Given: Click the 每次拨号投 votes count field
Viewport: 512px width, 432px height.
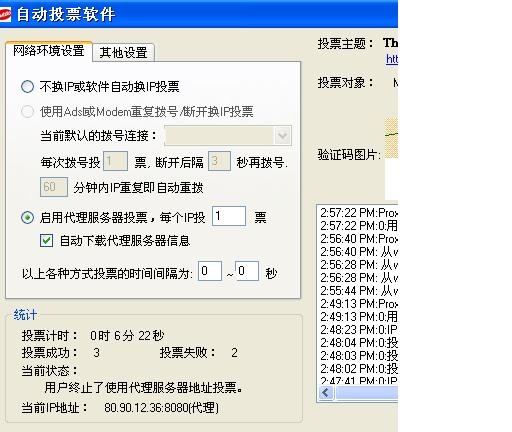Looking at the screenshot, I should 115,161.
